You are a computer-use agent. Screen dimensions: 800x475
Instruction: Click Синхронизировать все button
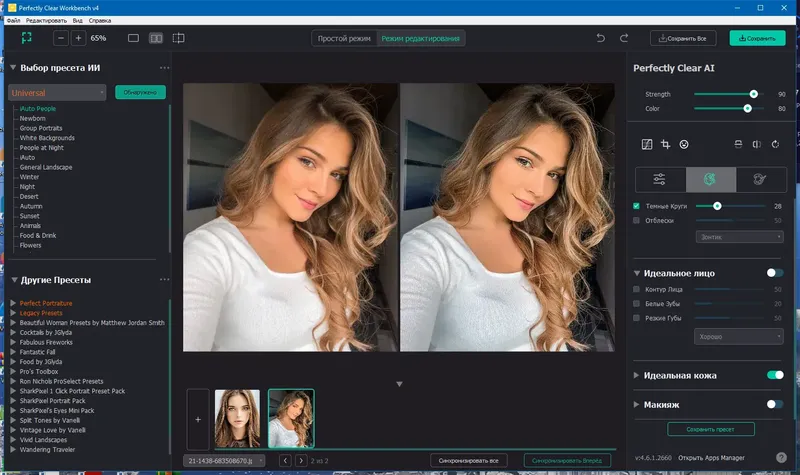(x=468, y=461)
